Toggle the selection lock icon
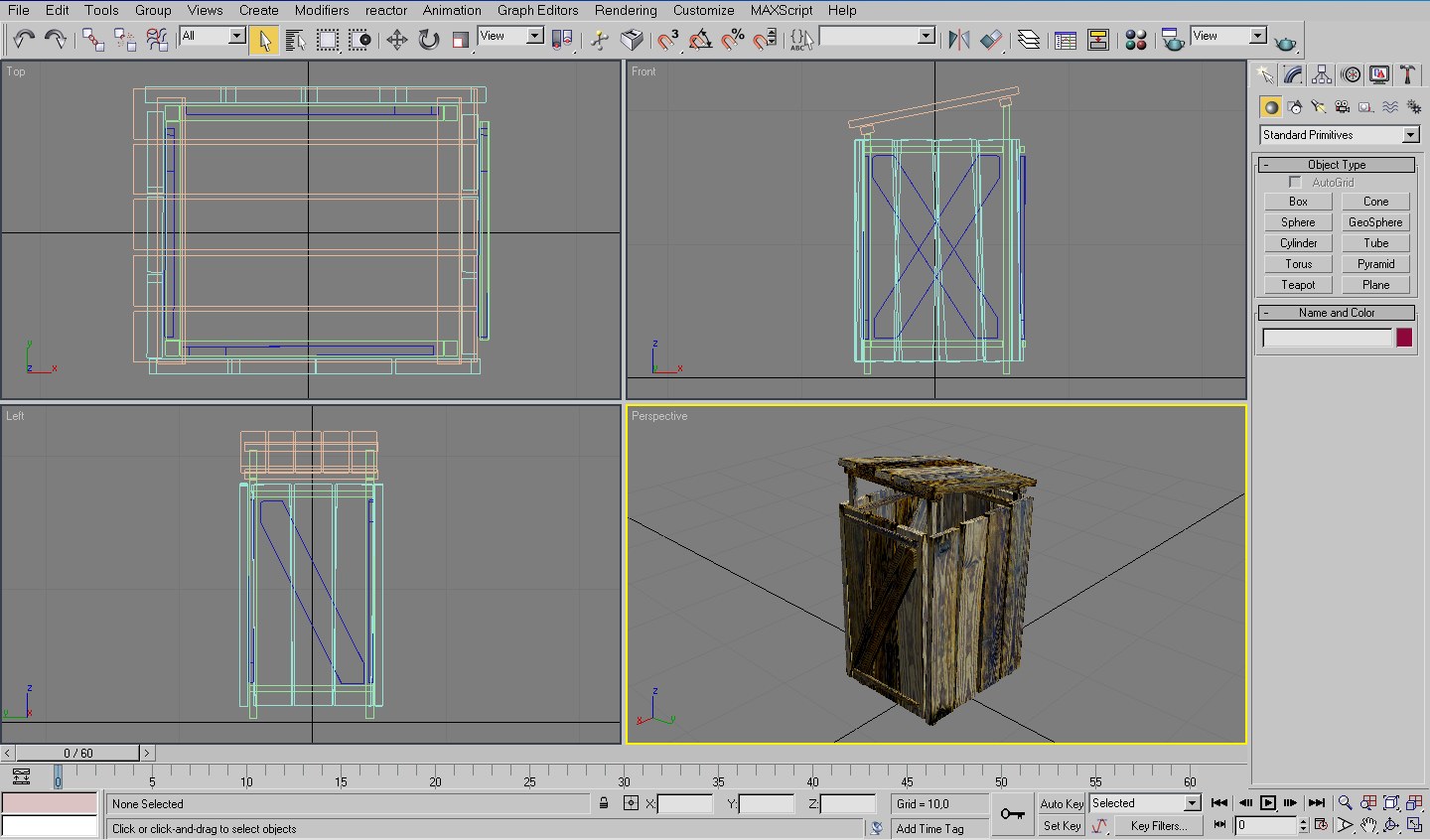The image size is (1430, 840). tap(604, 803)
